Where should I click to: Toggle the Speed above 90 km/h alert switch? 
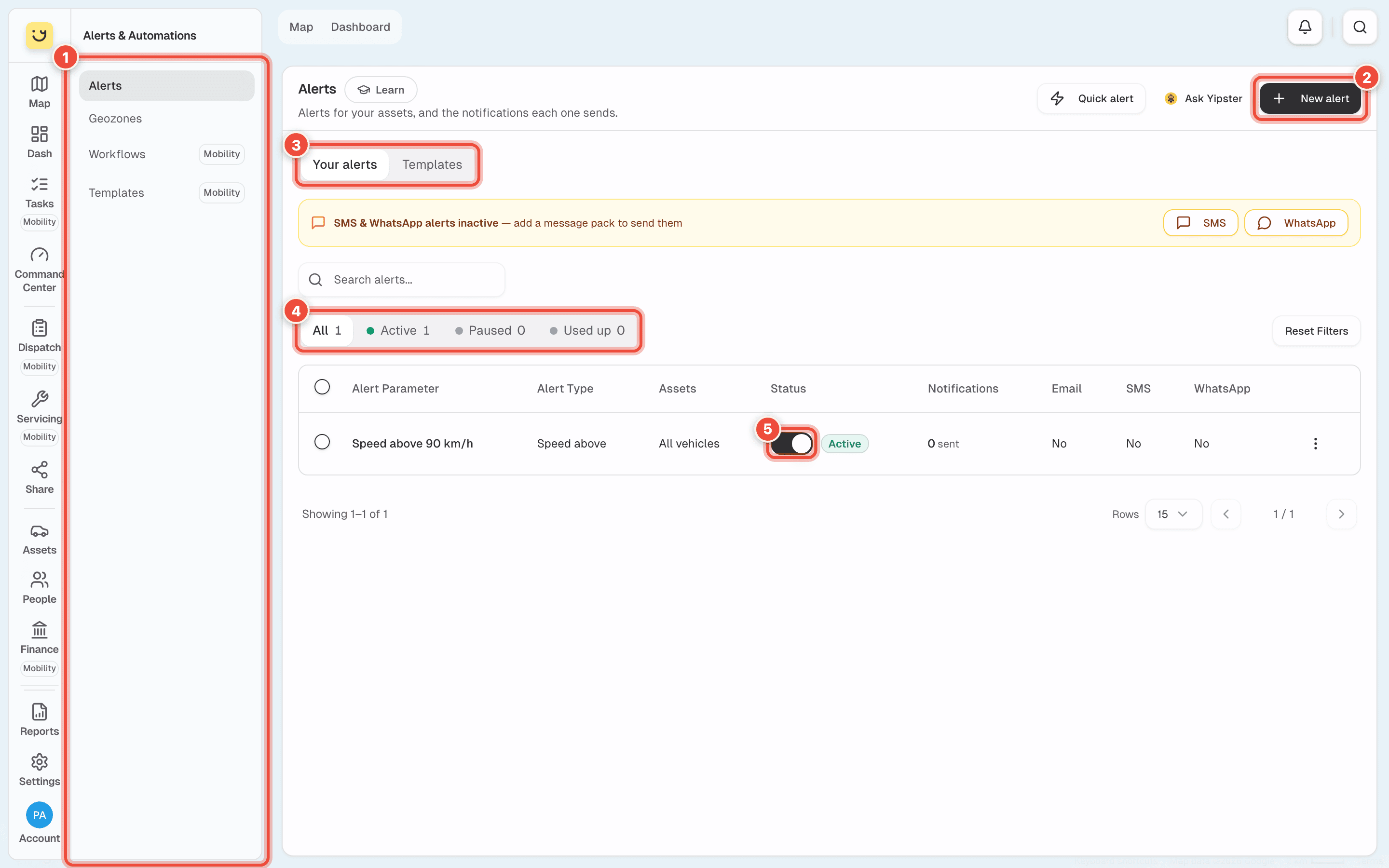[791, 444]
